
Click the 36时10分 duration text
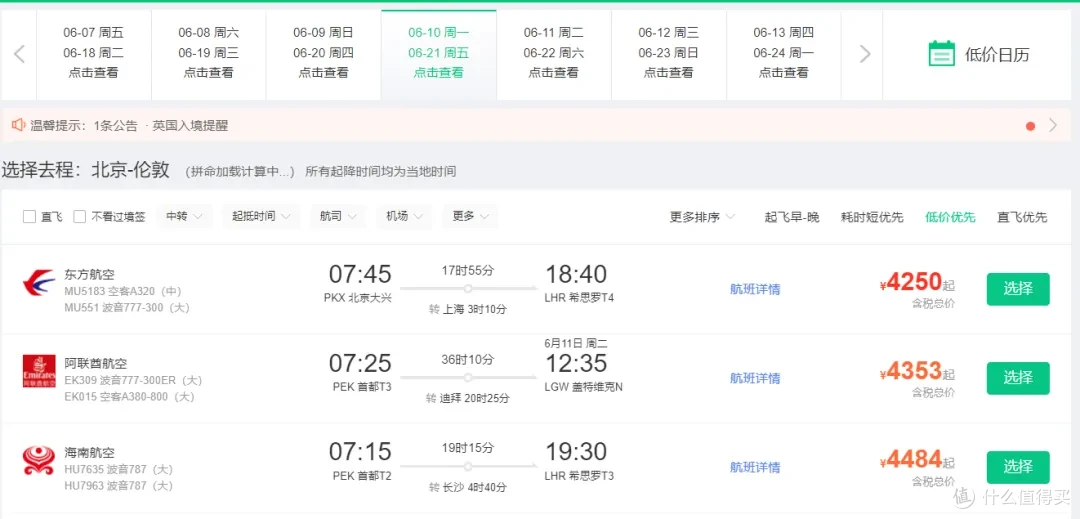pos(468,359)
